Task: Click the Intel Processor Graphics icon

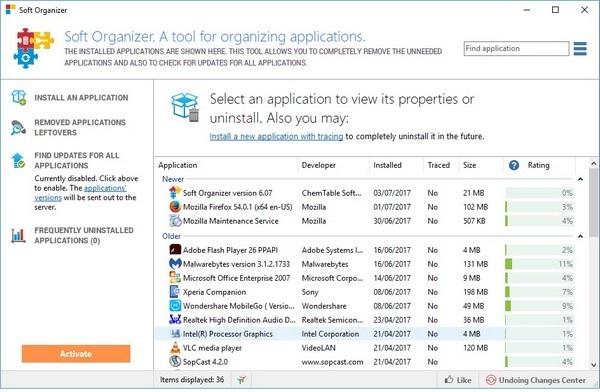Action: 175,334
